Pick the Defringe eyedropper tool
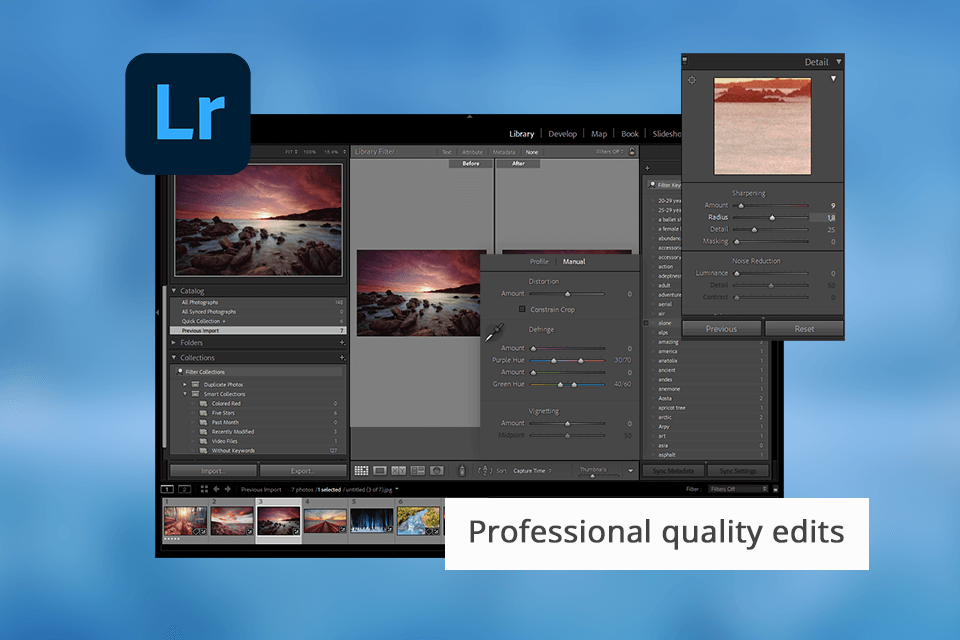Image resolution: width=960 pixels, height=640 pixels. pos(495,333)
